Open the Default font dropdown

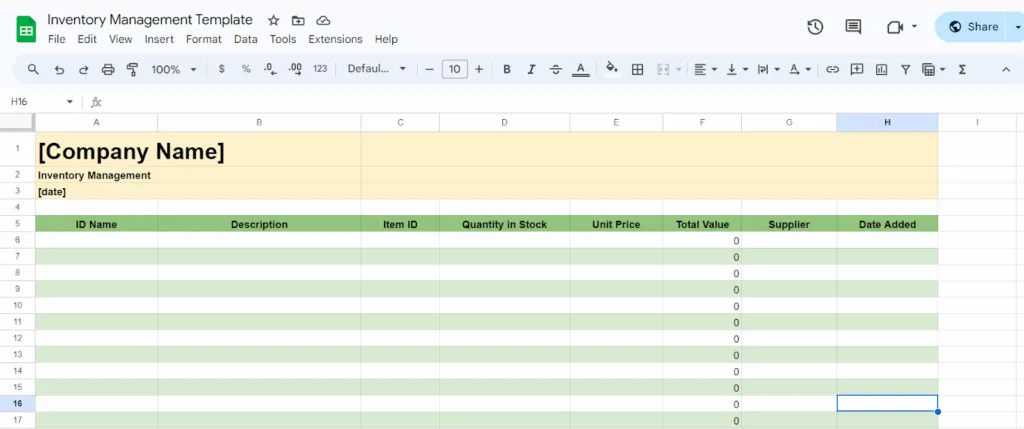377,69
